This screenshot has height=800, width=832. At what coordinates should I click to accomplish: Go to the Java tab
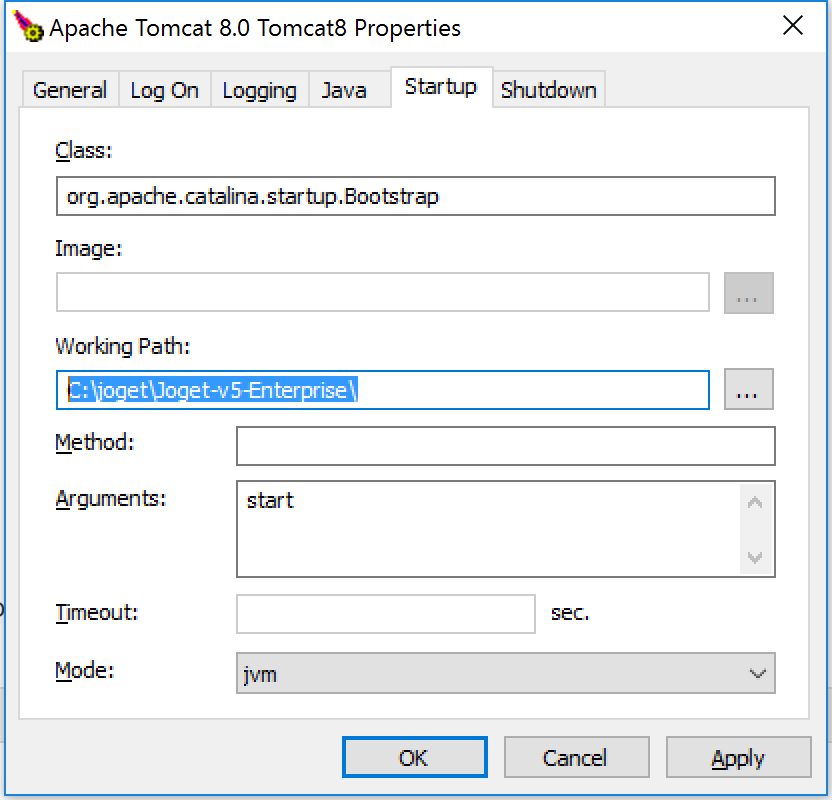[344, 90]
